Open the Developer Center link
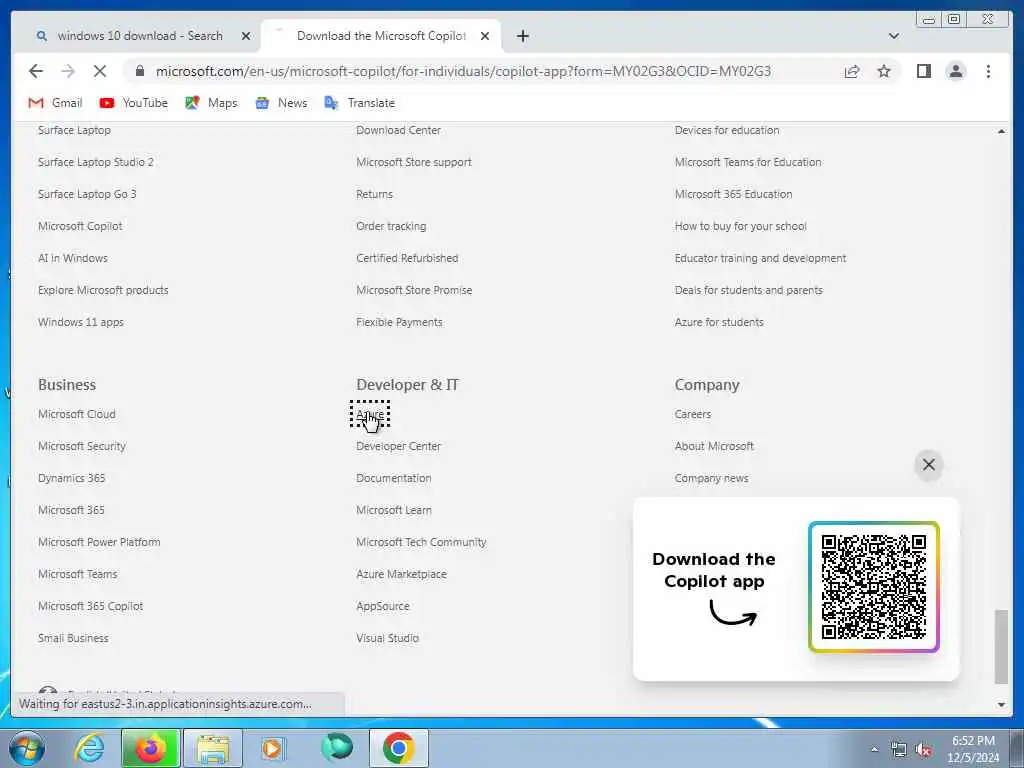Screen dimensions: 1024x768 (398, 446)
